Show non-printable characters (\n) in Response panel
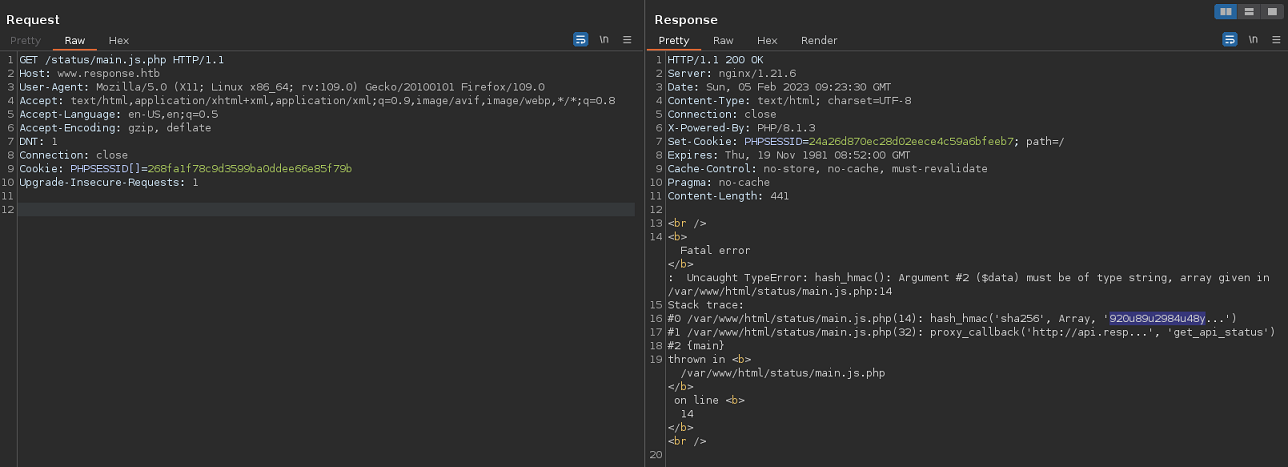The height and width of the screenshot is (467, 1288). pos(1253,40)
